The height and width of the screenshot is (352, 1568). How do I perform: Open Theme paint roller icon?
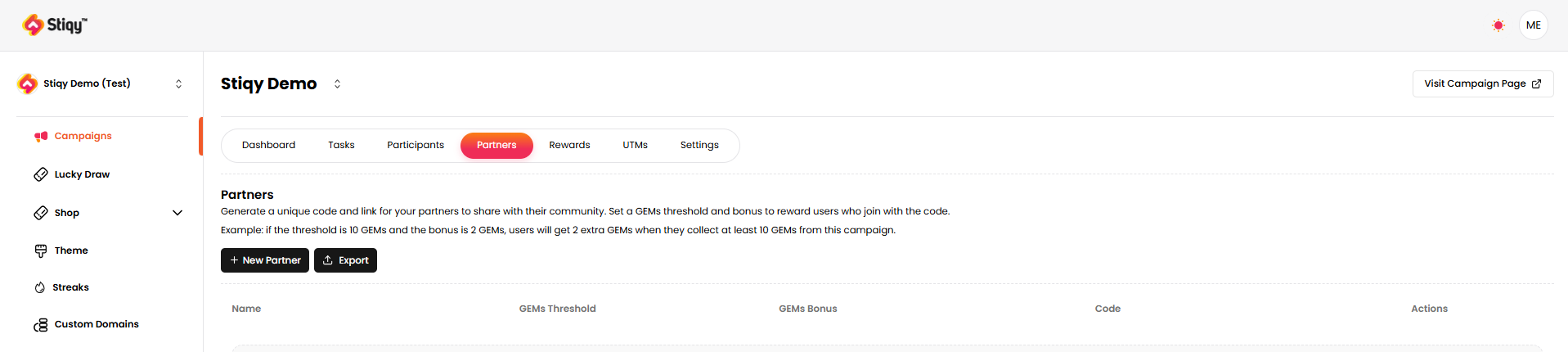coord(41,250)
